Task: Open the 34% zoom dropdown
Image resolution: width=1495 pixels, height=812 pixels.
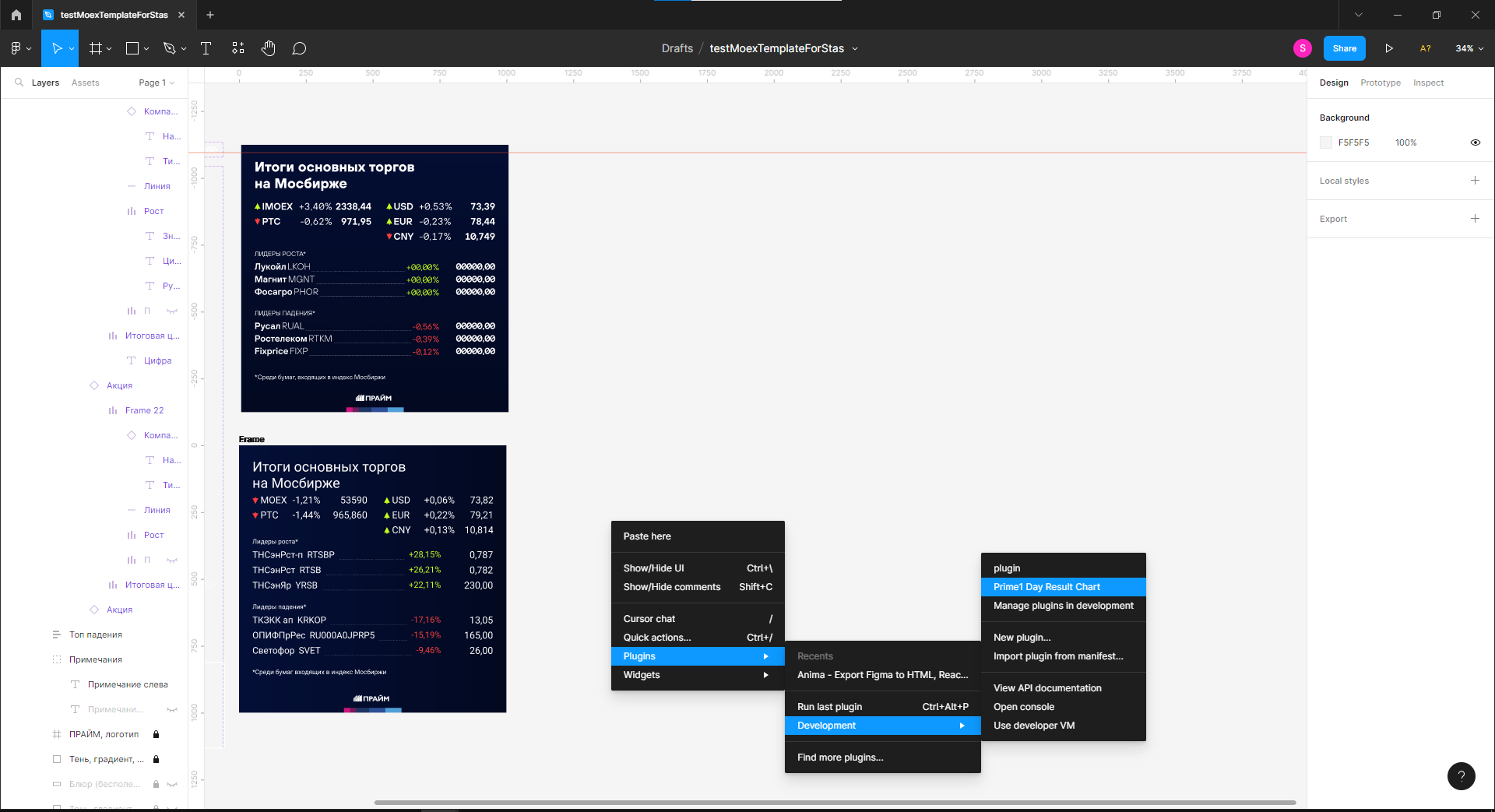Action: click(1469, 48)
